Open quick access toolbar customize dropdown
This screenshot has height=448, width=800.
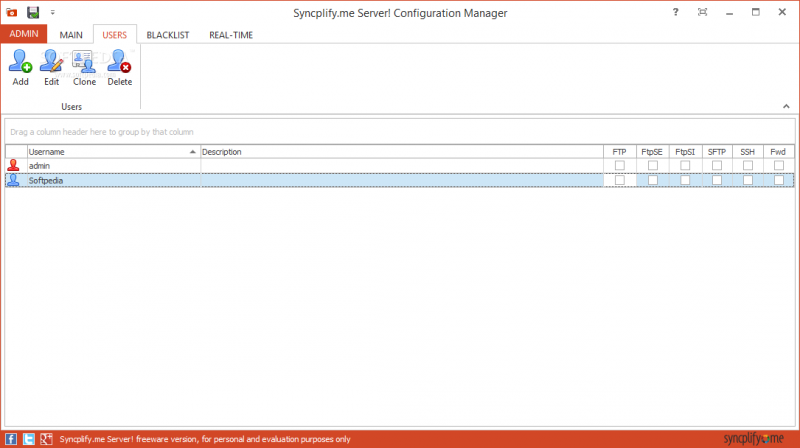52,12
